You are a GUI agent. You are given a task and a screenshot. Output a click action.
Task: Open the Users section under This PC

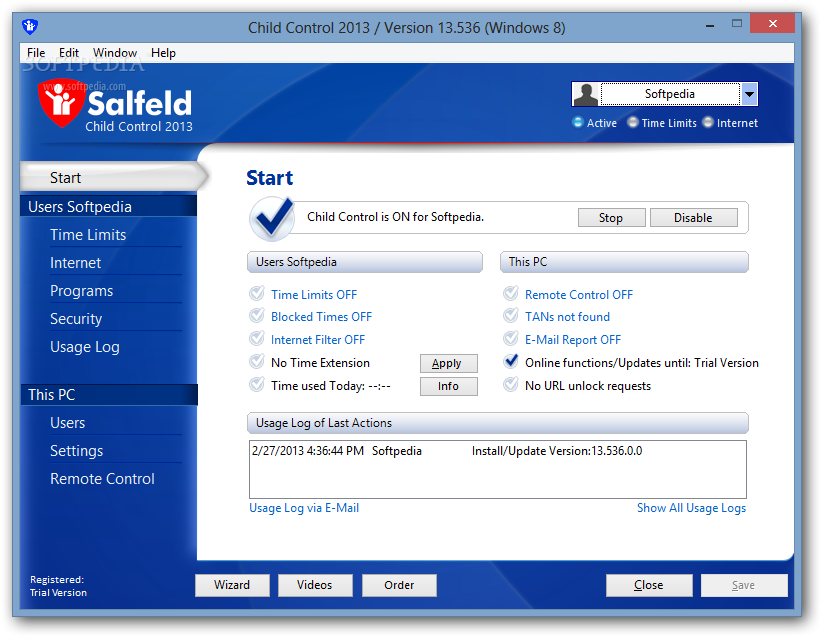click(68, 423)
